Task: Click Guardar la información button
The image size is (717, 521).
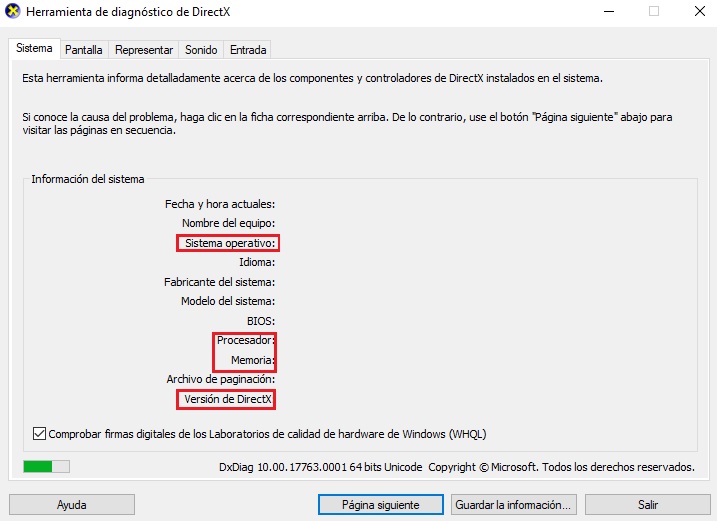Action: click(x=514, y=505)
